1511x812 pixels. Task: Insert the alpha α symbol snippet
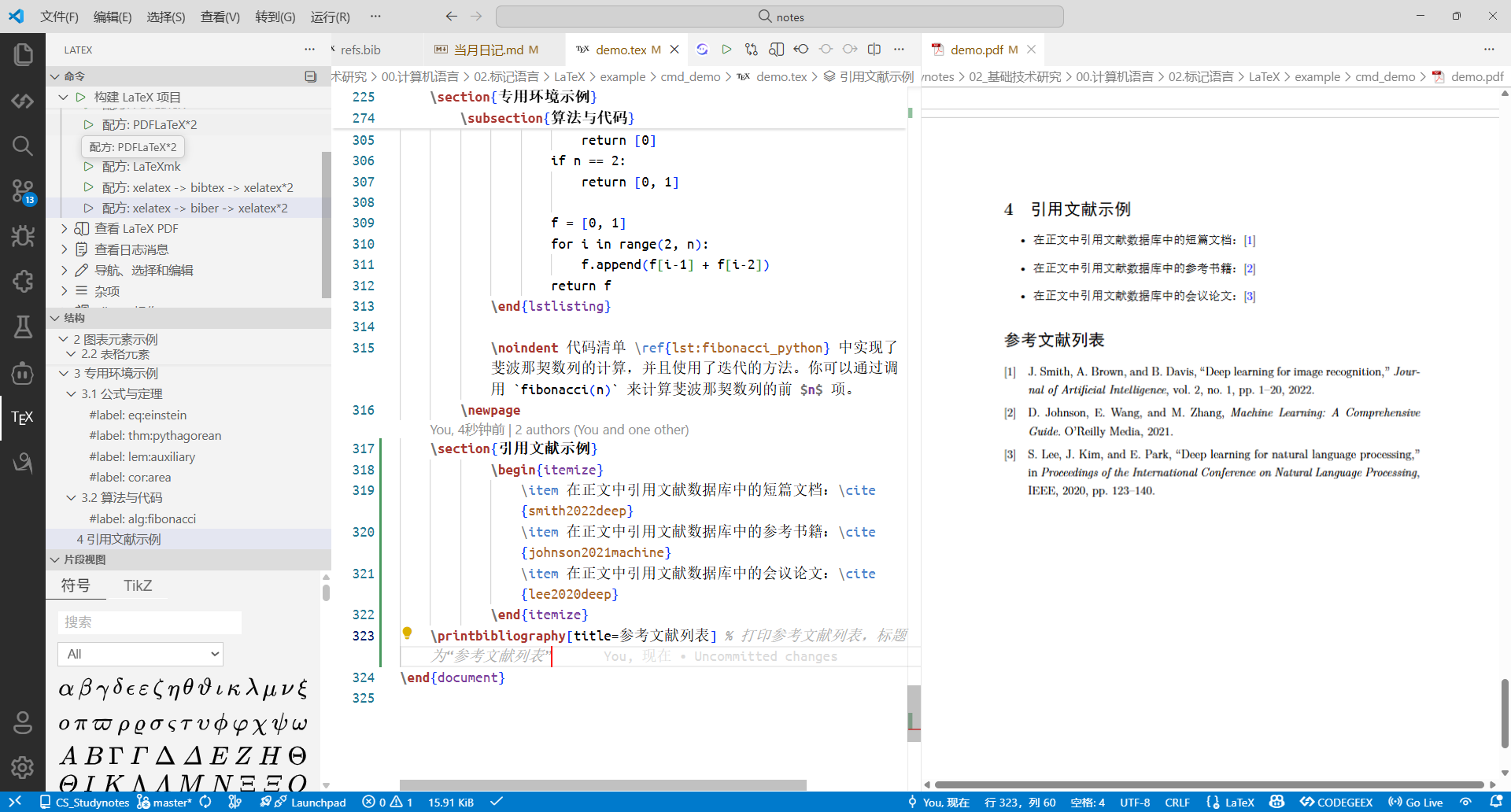tap(66, 689)
